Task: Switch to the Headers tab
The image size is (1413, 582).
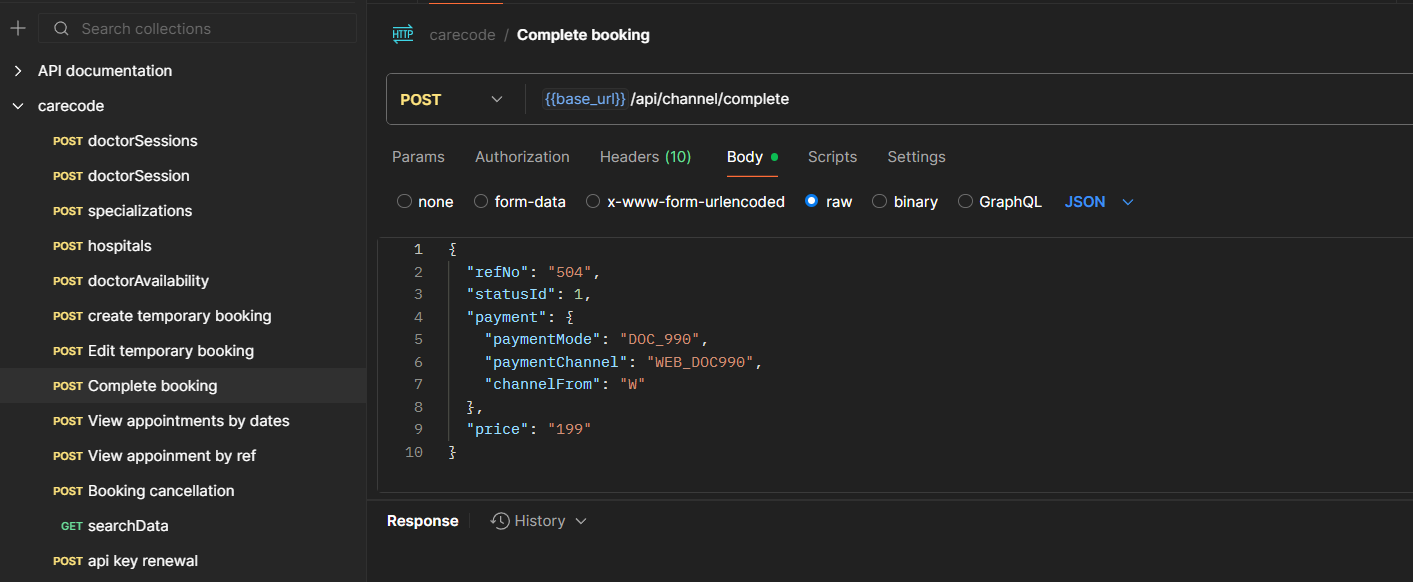Action: [x=645, y=157]
